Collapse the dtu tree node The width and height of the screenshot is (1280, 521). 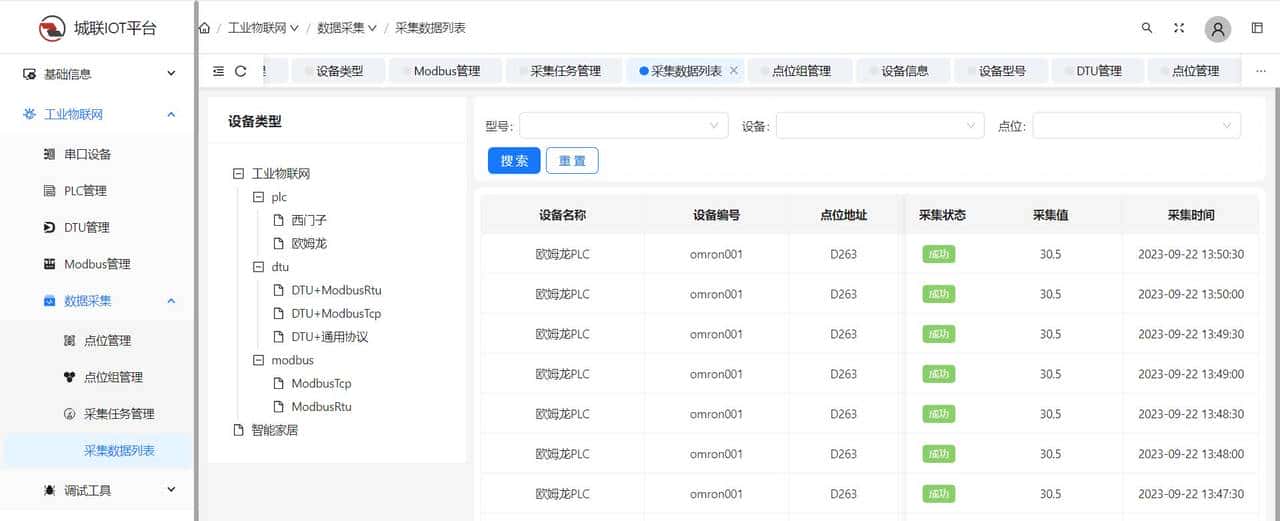(x=258, y=267)
